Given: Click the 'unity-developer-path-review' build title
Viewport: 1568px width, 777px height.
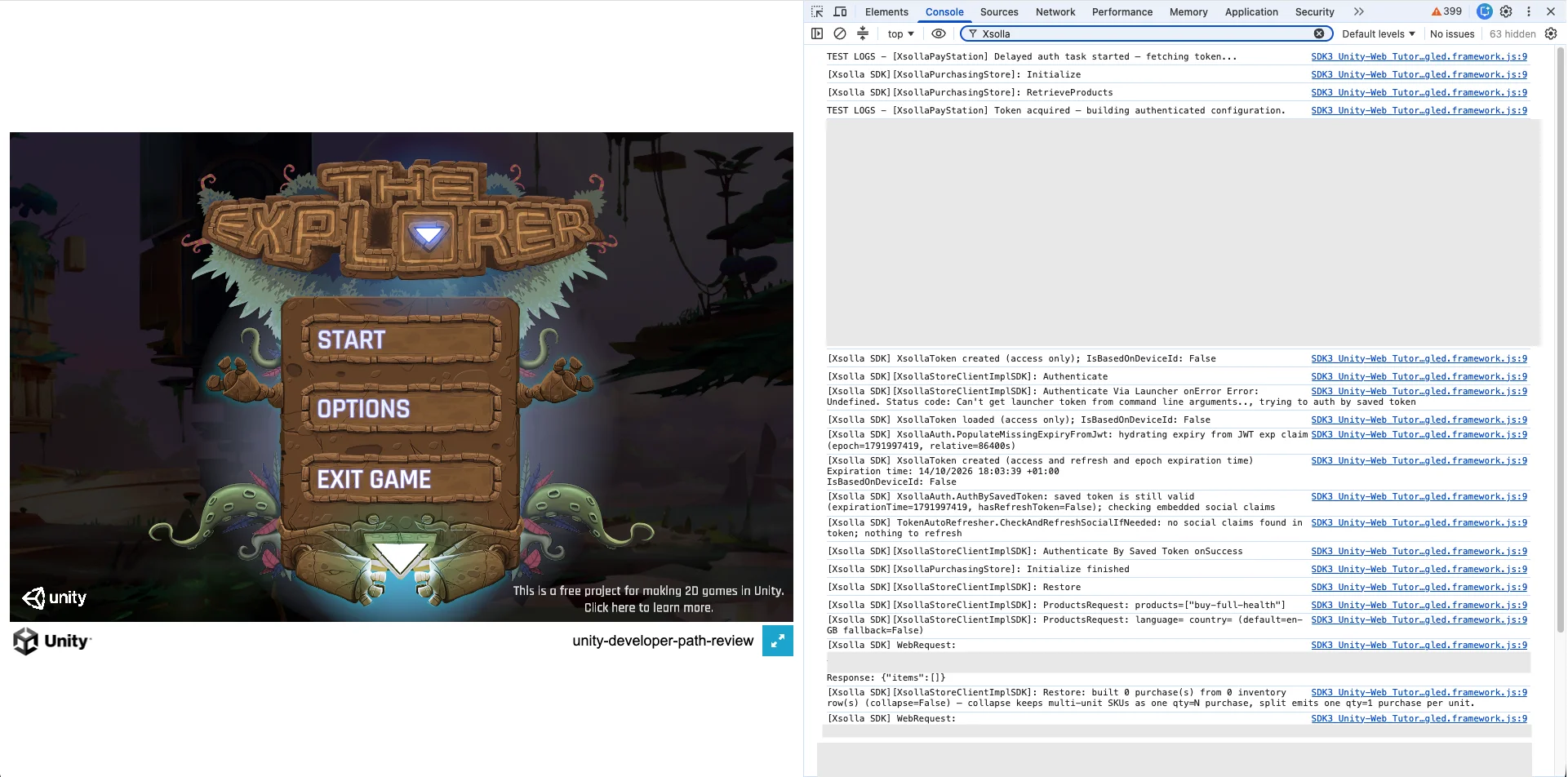Looking at the screenshot, I should coord(663,641).
